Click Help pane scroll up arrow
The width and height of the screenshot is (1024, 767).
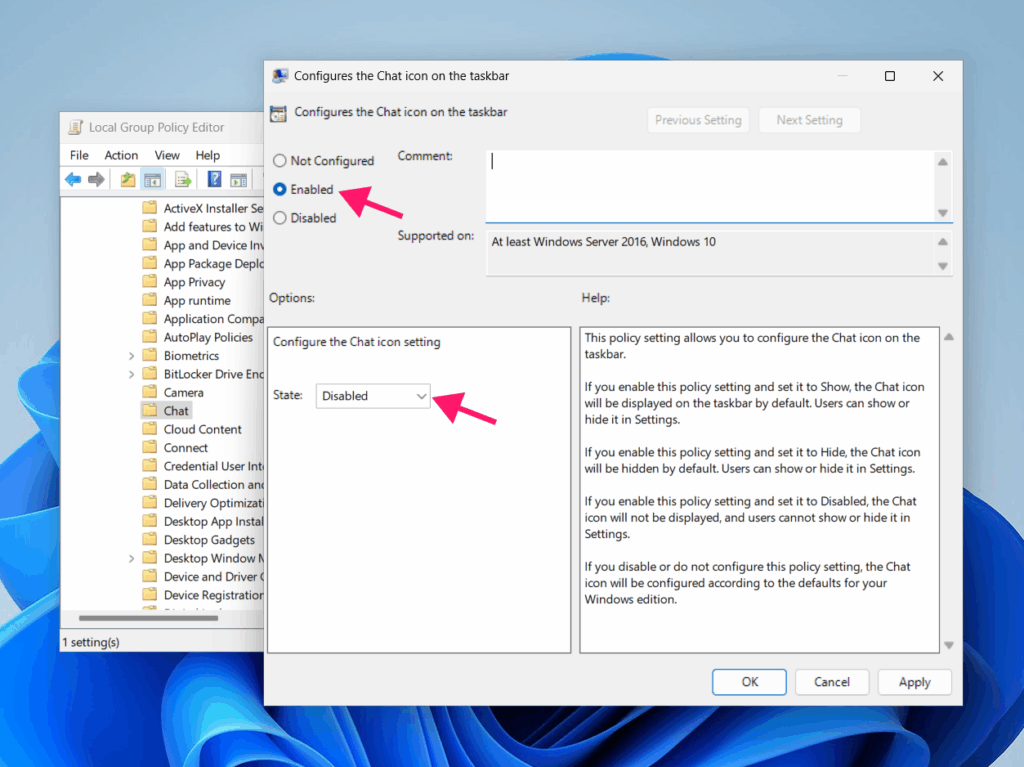coord(949,337)
